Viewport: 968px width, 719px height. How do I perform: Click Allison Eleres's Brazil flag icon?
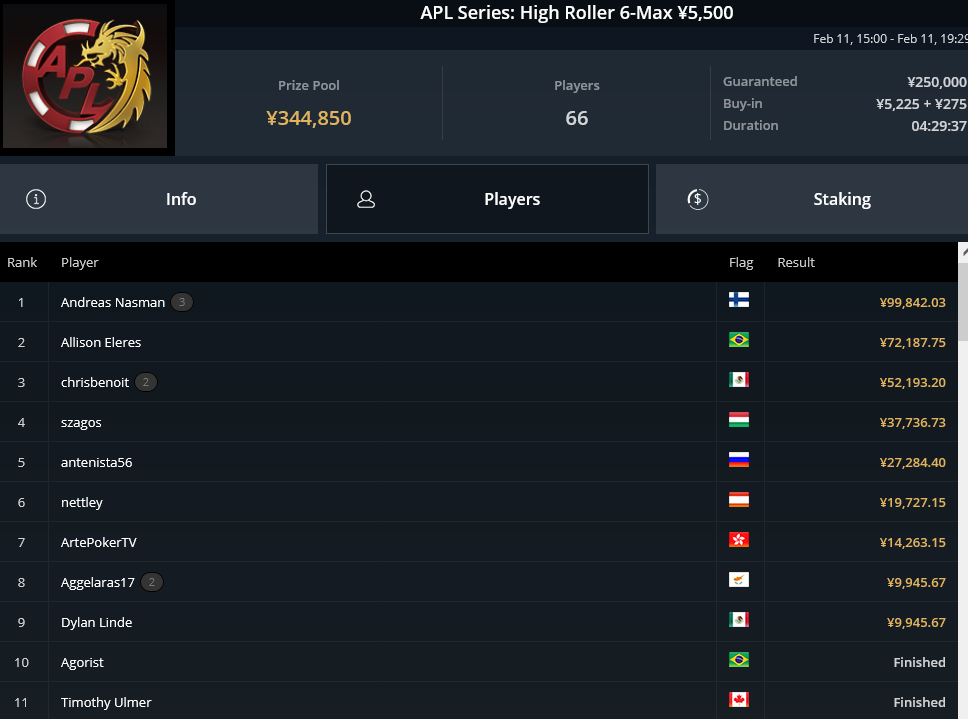[x=739, y=340]
